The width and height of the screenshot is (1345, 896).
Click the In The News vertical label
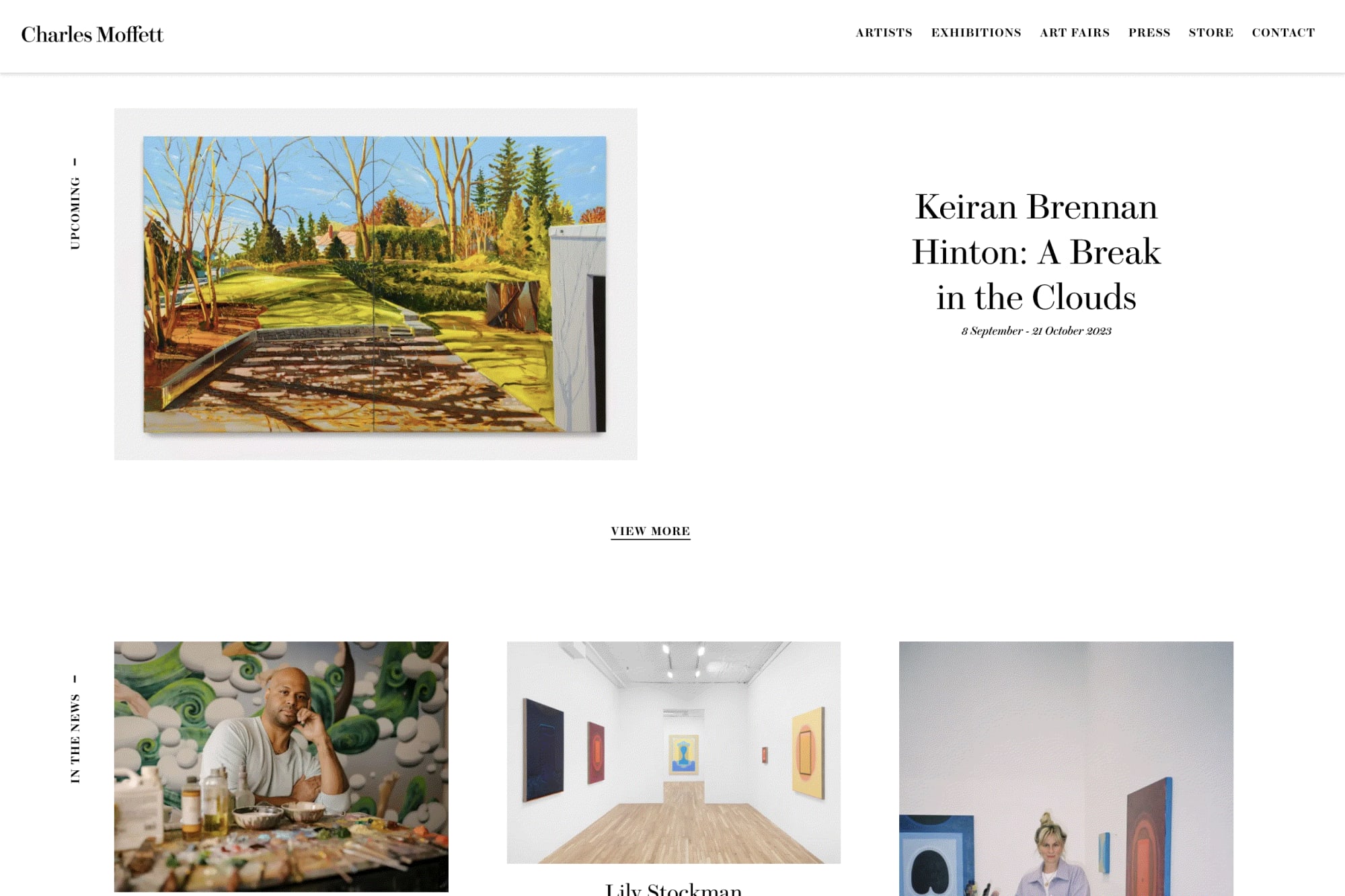[75, 730]
